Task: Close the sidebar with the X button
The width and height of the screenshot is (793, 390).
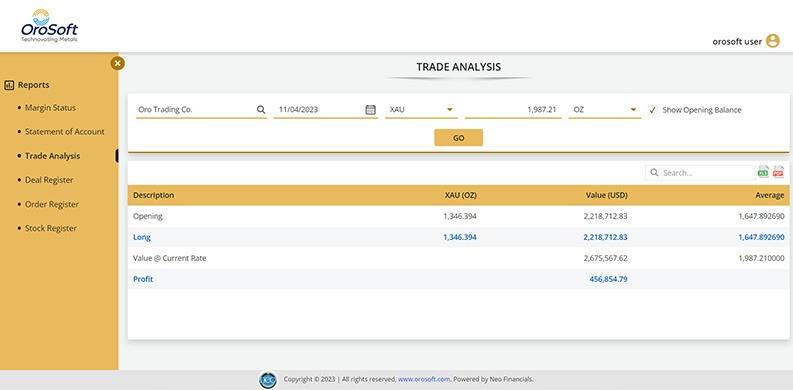Action: click(x=117, y=63)
